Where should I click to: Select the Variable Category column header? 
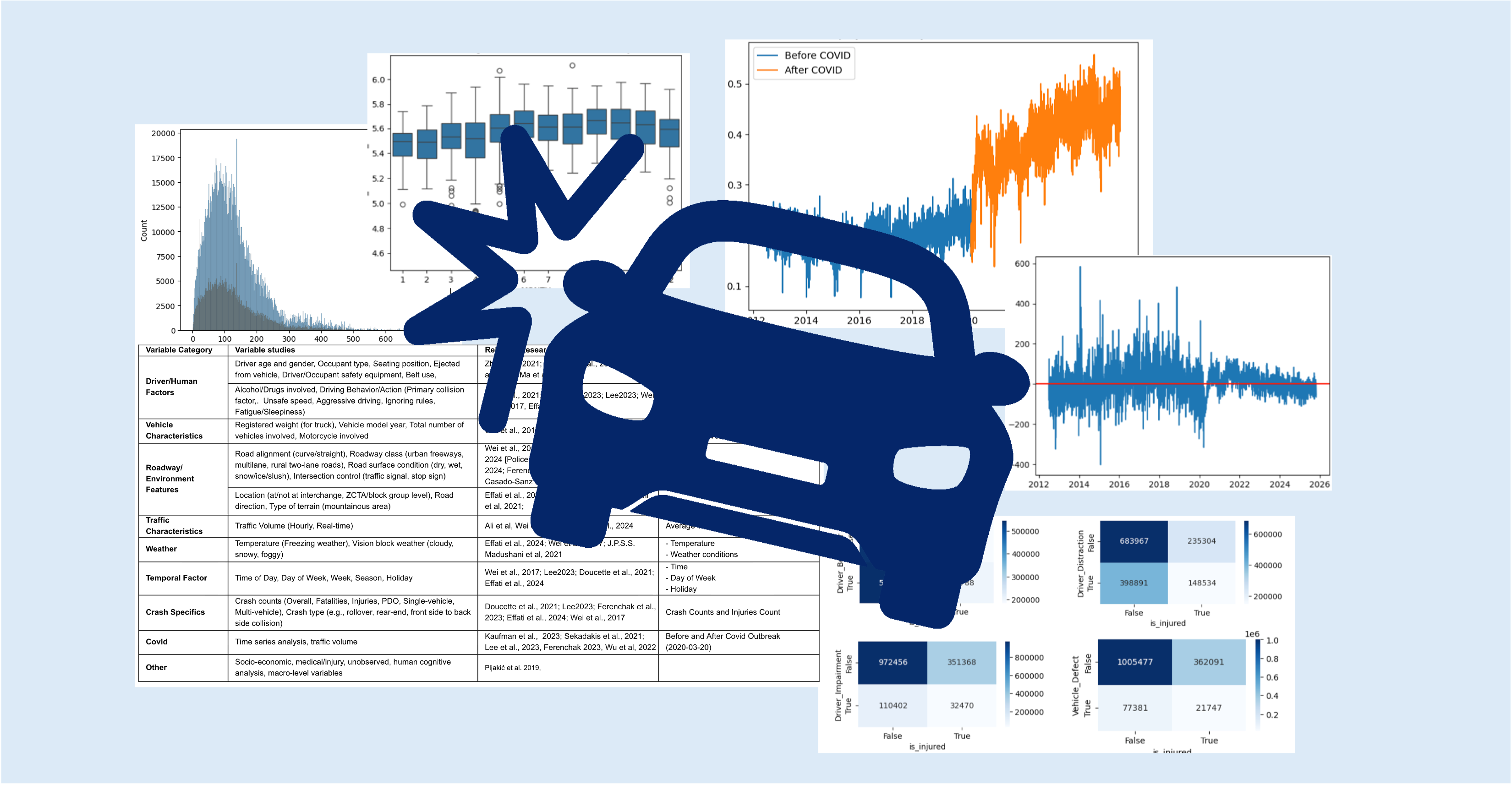179,349
